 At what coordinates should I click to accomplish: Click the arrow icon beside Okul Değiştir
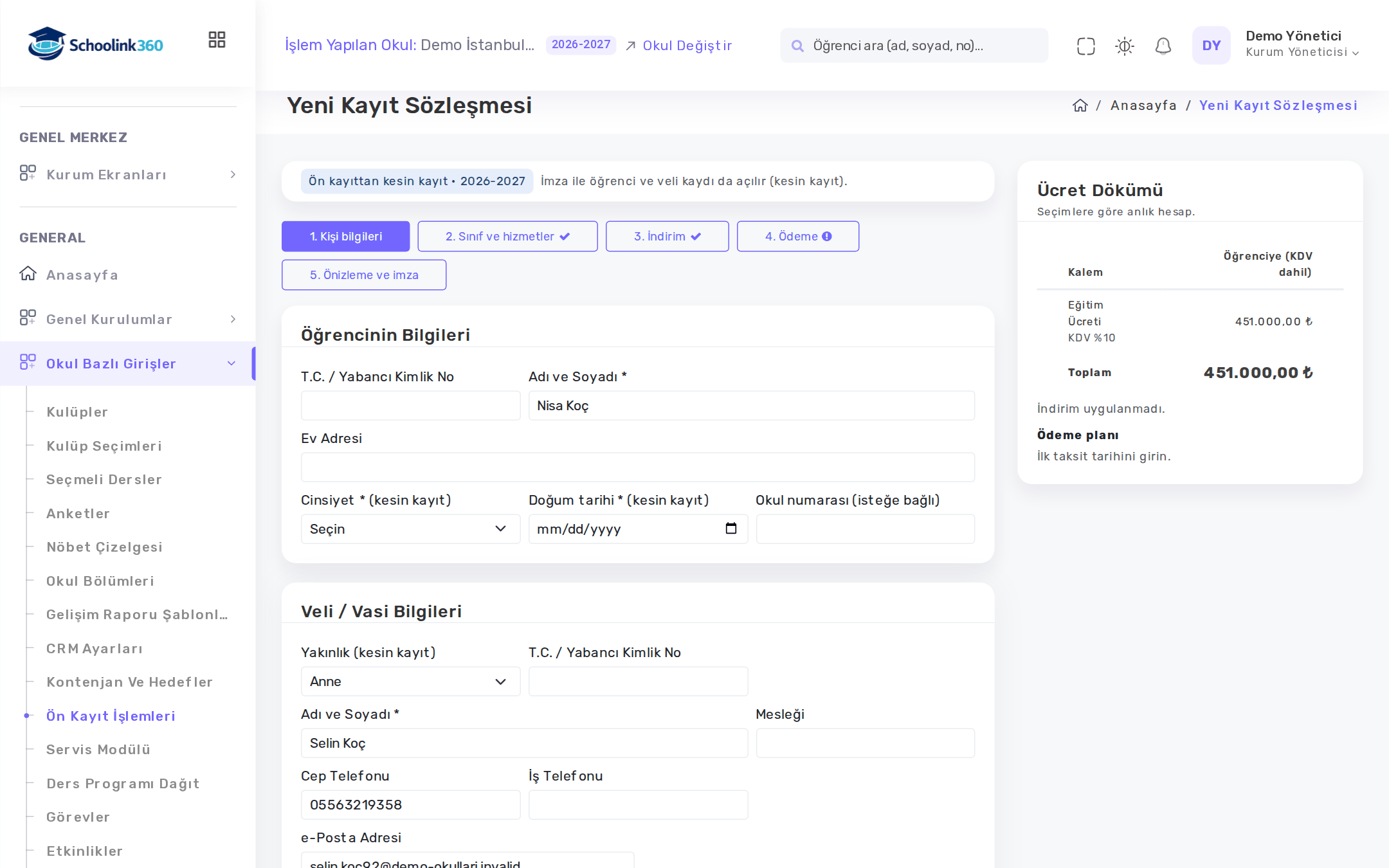coord(631,46)
